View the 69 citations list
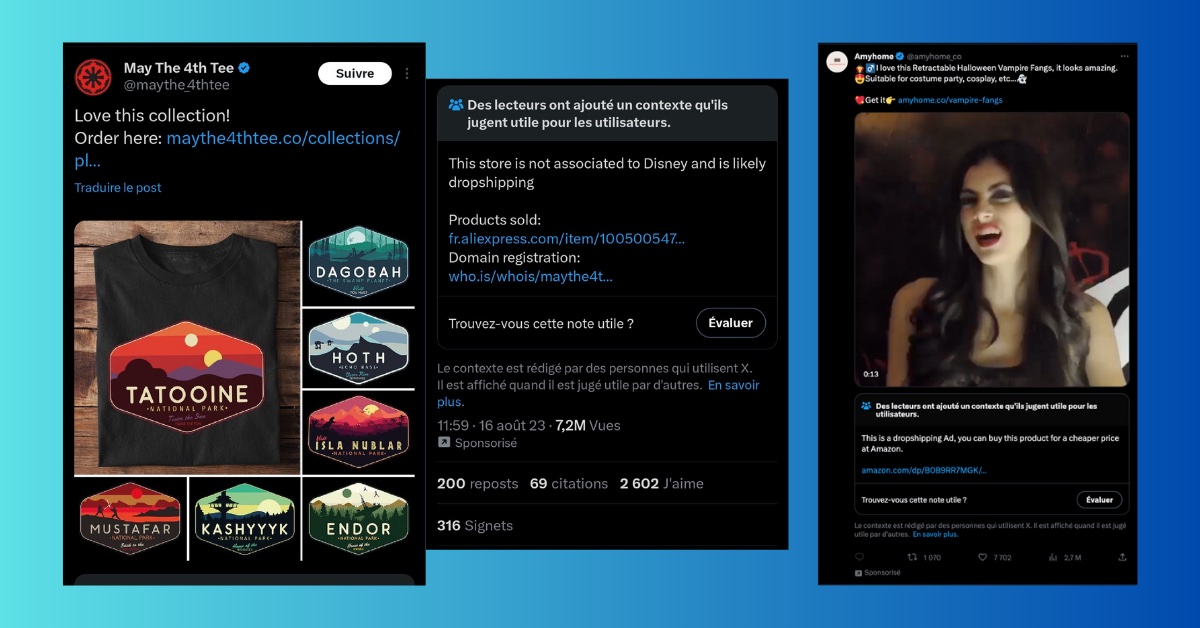The height and width of the screenshot is (628, 1200). coord(569,484)
